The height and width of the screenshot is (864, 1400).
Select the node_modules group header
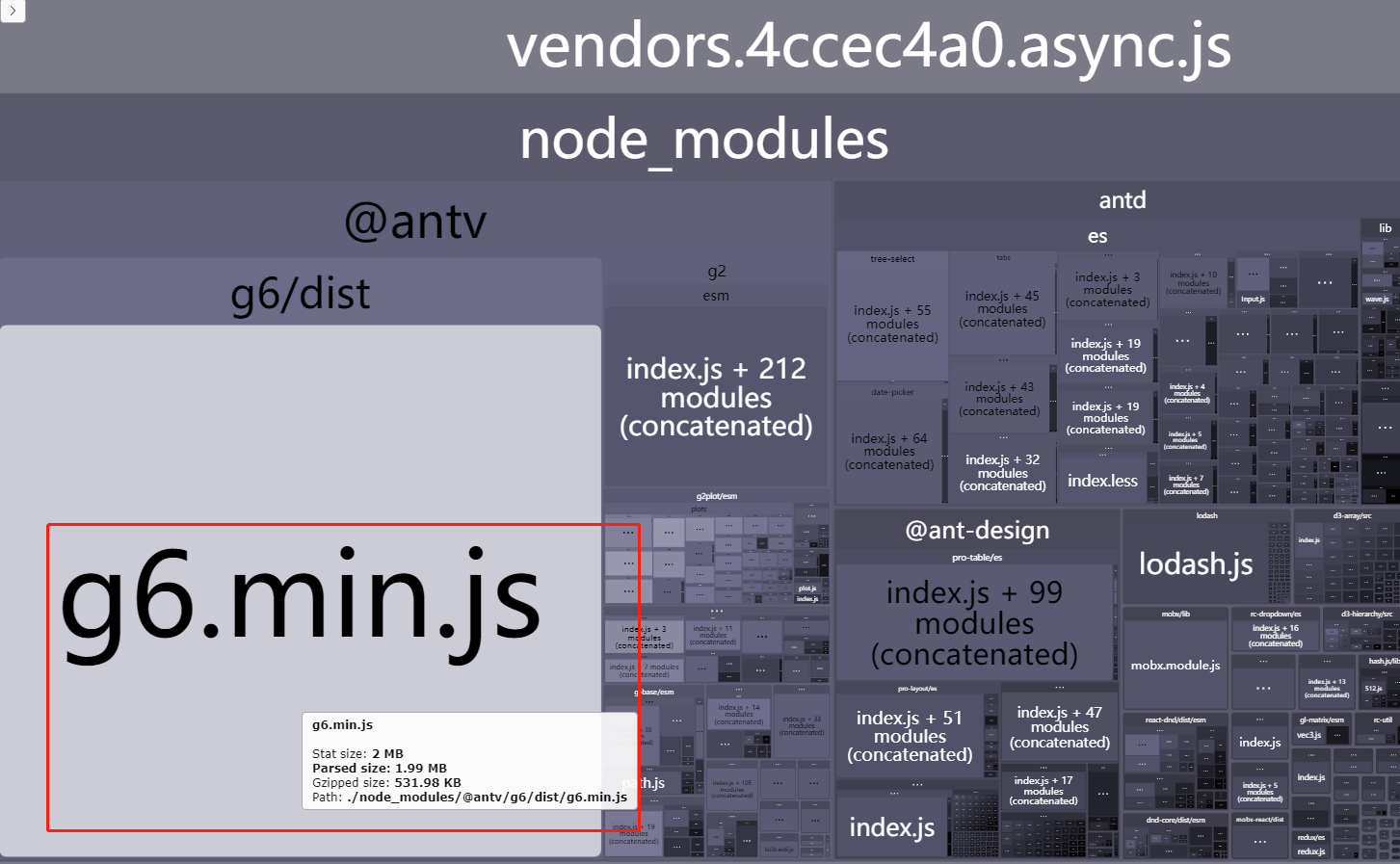(x=700, y=138)
